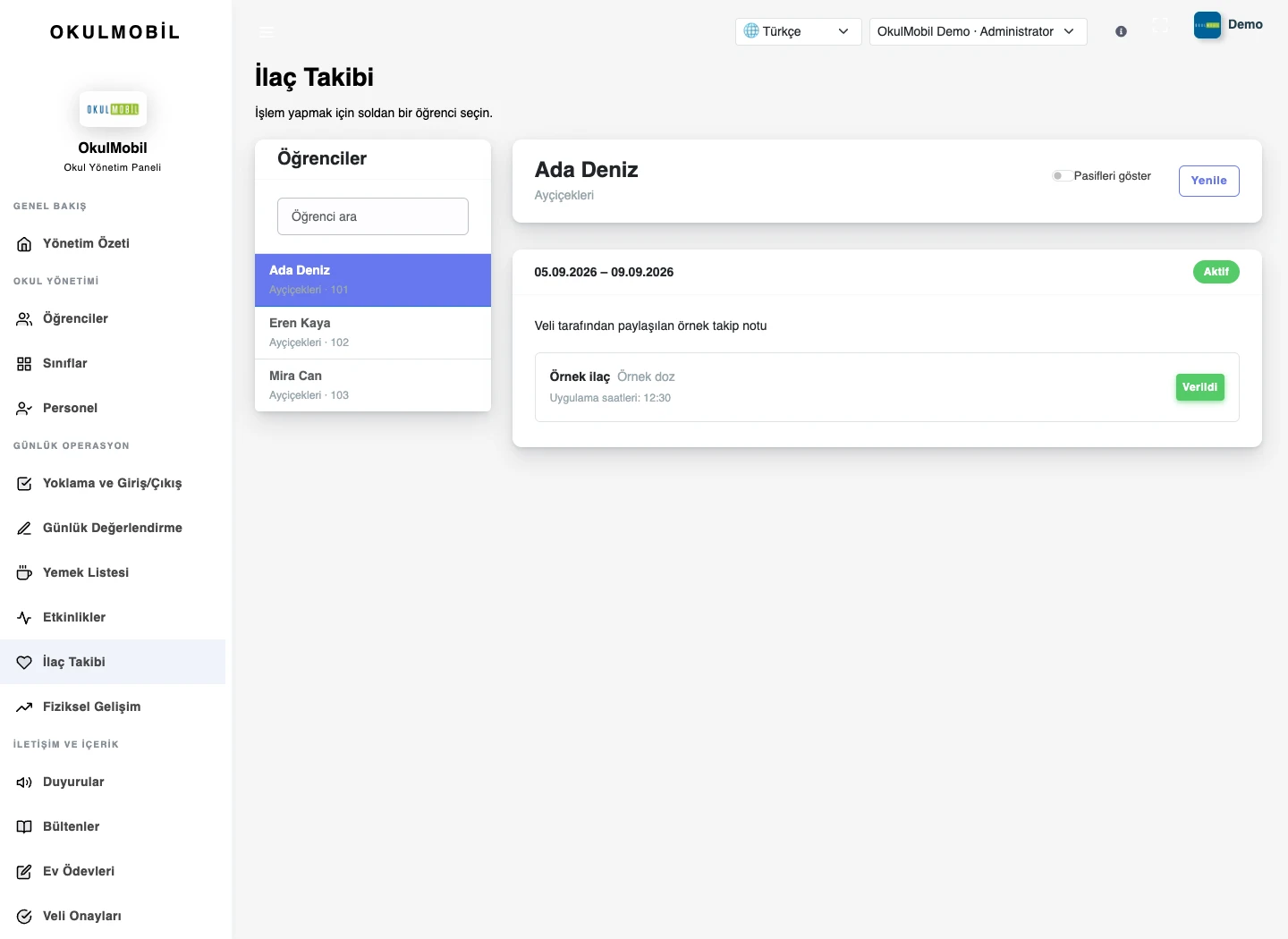Click the heart icon beside İlaç Takibi
The width and height of the screenshot is (1288, 939).
coord(24,662)
